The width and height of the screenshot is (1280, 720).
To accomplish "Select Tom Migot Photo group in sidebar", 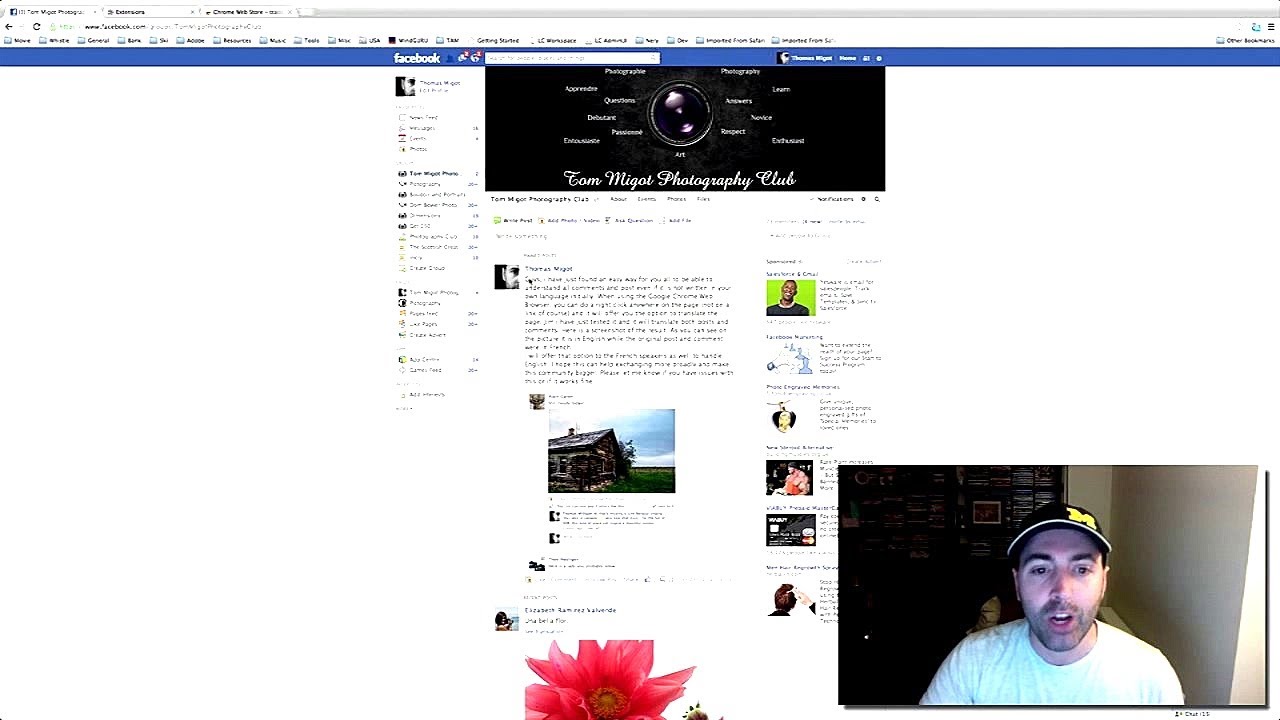I will pyautogui.click(x=433, y=174).
